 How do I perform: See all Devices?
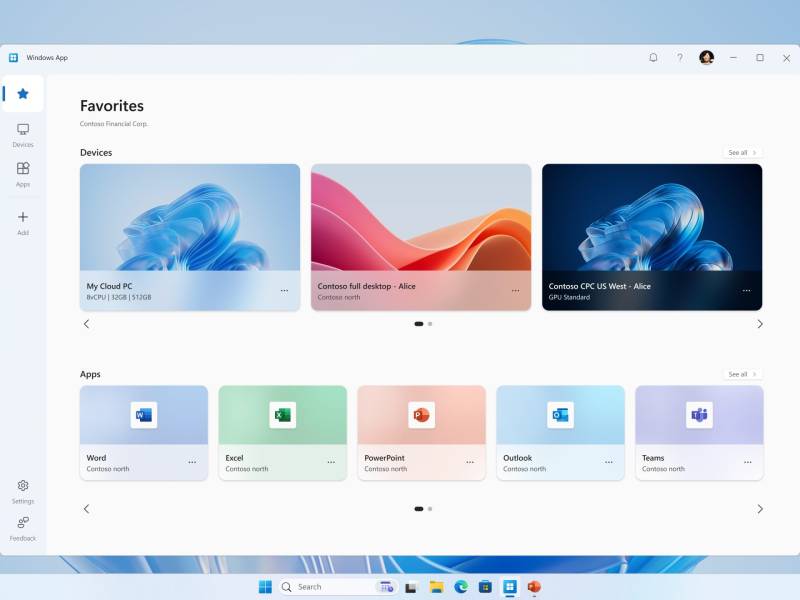click(x=742, y=153)
